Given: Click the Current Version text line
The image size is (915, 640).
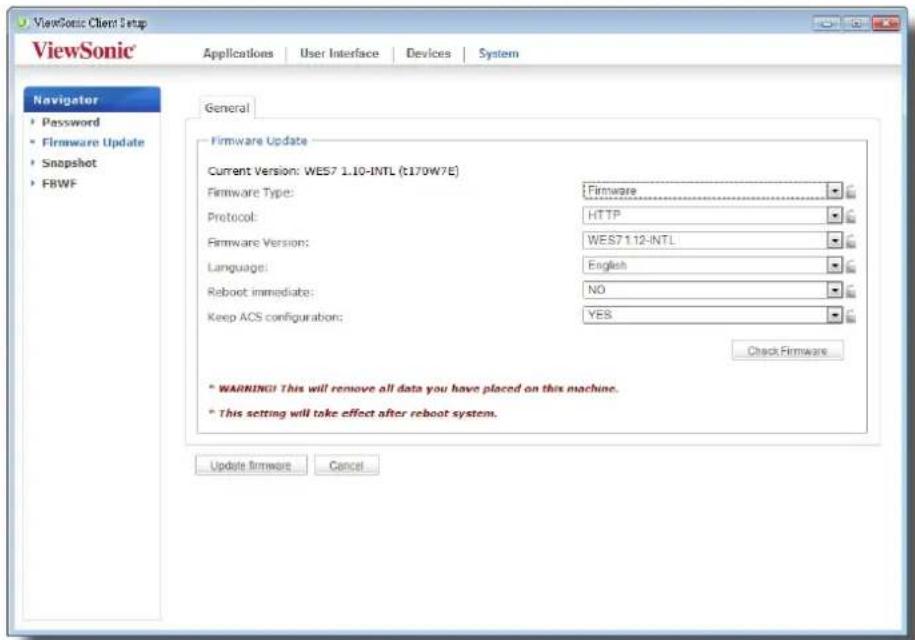Looking at the screenshot, I should click(x=333, y=171).
